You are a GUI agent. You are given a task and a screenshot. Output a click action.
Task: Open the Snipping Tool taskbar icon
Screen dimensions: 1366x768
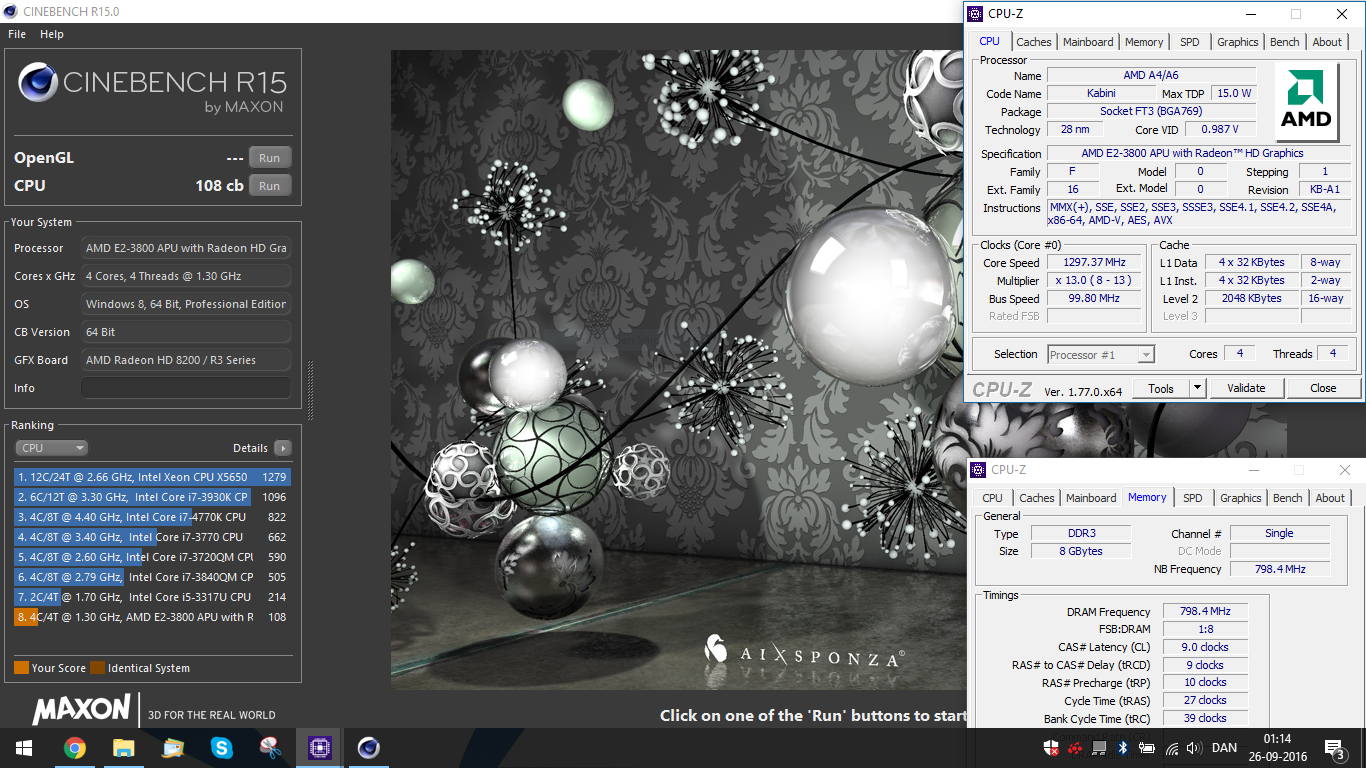(x=270, y=748)
